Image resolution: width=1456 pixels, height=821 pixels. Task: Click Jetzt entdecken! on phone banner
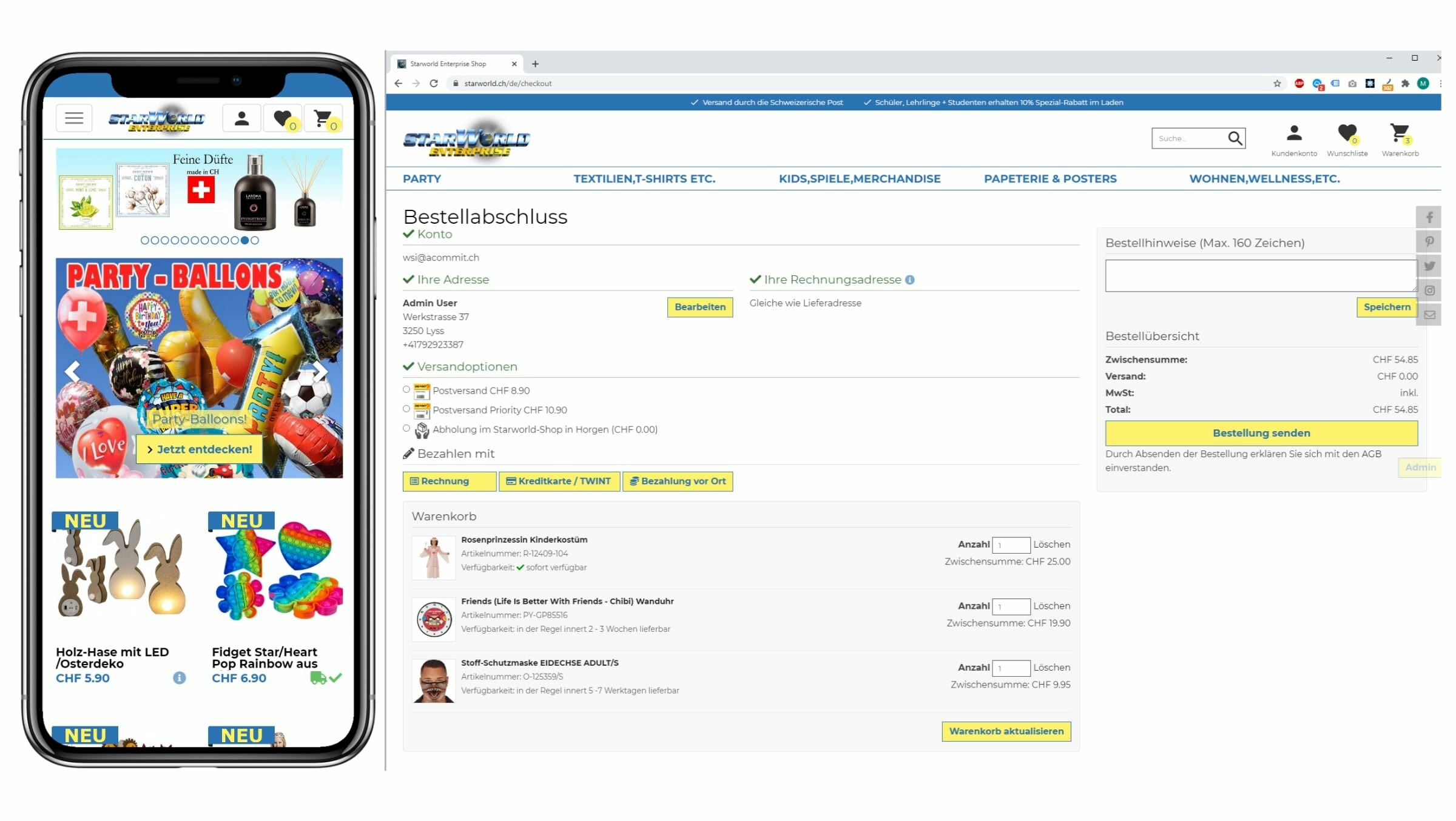click(200, 449)
